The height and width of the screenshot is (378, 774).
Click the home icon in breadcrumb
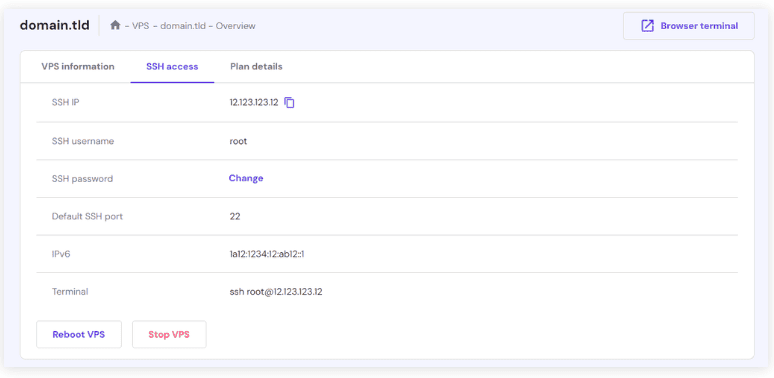pyautogui.click(x=115, y=25)
